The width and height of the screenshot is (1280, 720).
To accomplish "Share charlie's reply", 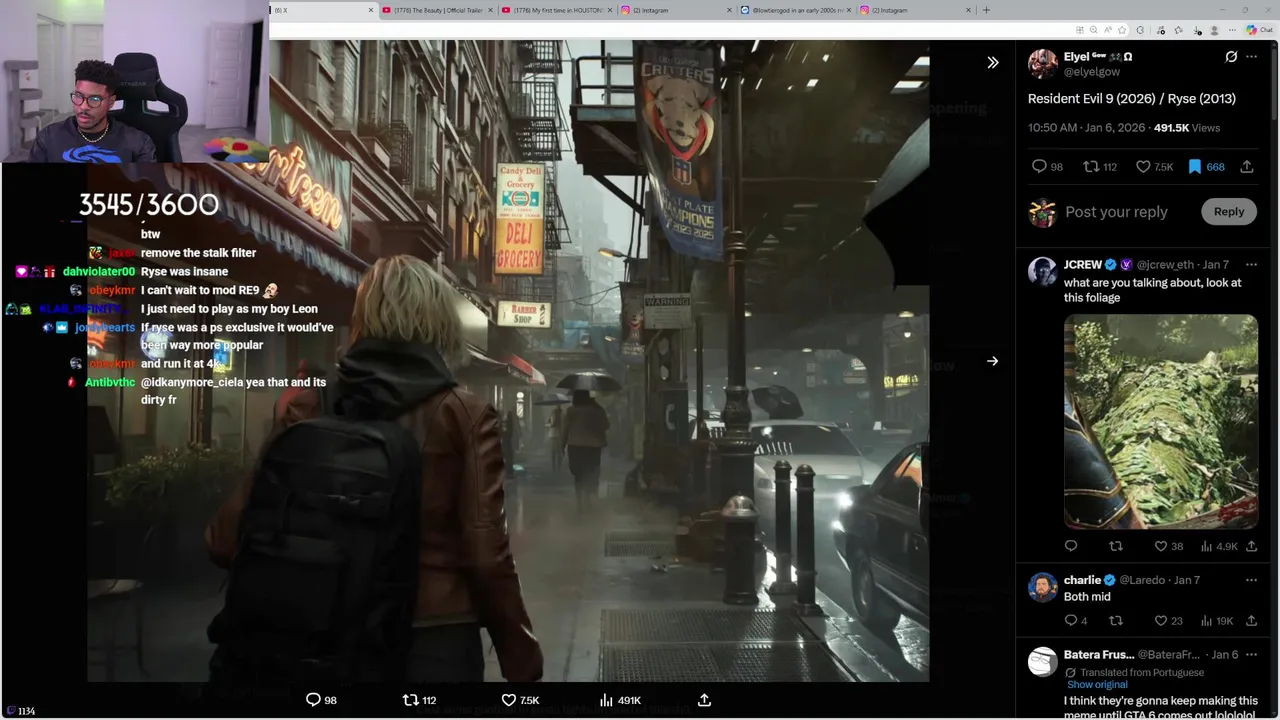I will (1251, 621).
